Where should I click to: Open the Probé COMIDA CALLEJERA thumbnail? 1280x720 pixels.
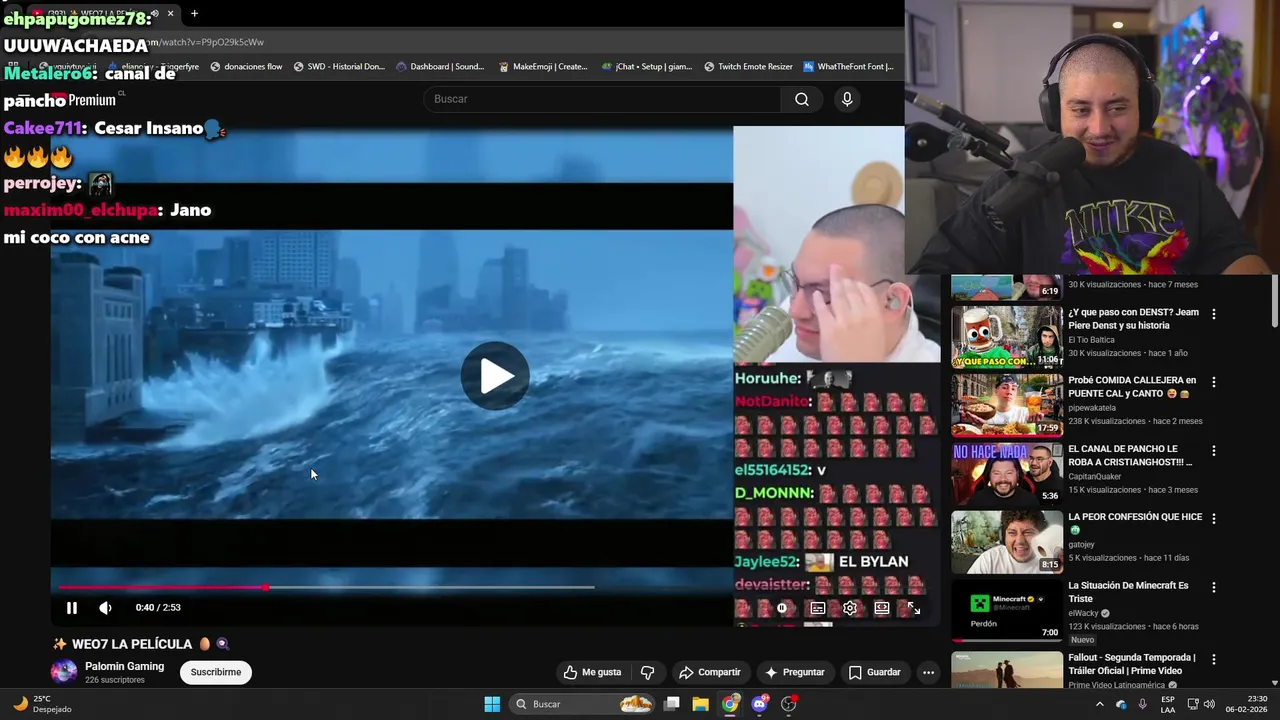(x=1007, y=405)
